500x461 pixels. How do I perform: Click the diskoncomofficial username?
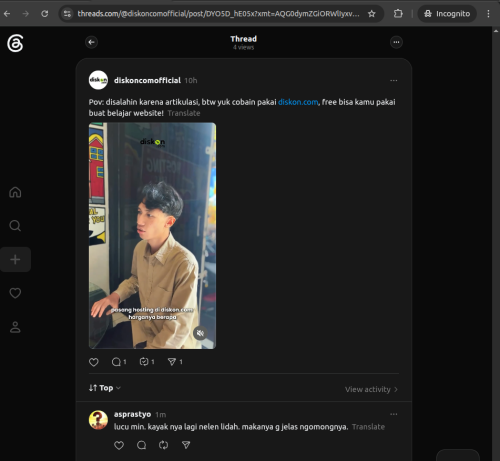tap(147, 80)
